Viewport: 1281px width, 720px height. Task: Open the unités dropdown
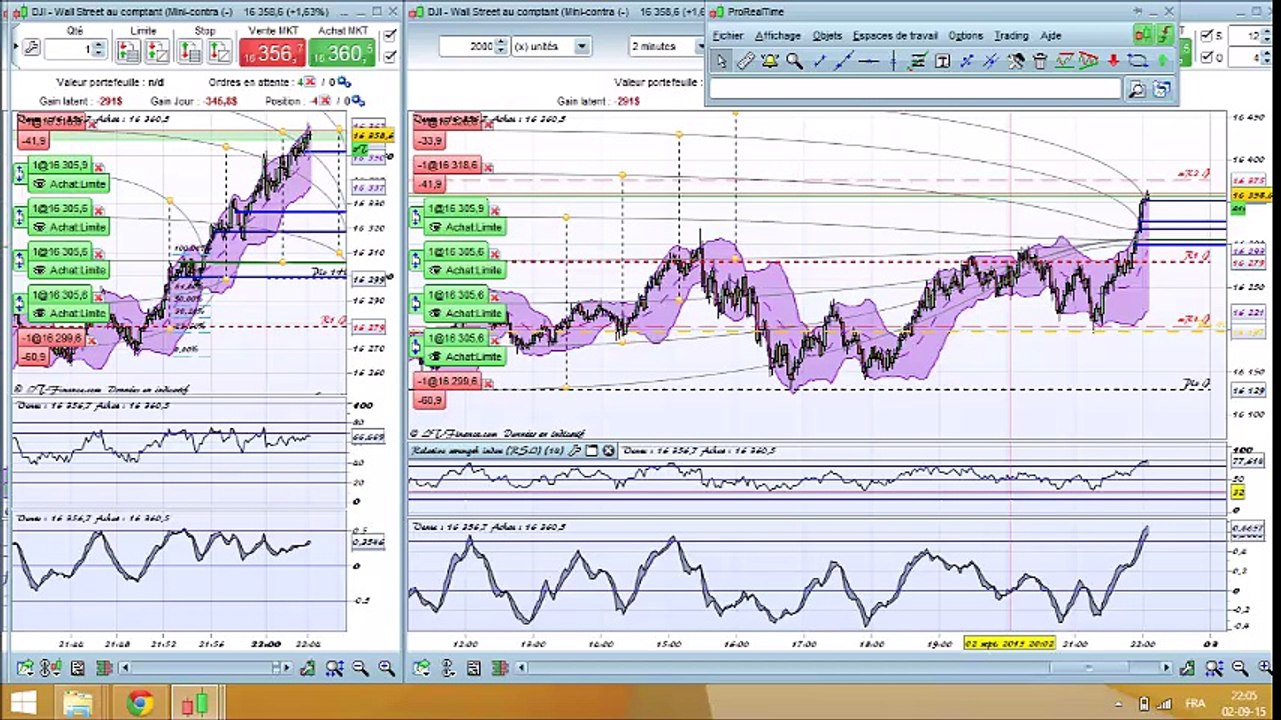tap(581, 46)
